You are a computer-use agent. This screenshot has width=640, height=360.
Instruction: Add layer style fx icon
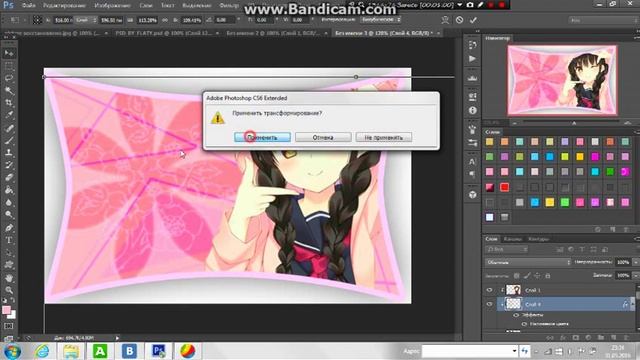563,338
